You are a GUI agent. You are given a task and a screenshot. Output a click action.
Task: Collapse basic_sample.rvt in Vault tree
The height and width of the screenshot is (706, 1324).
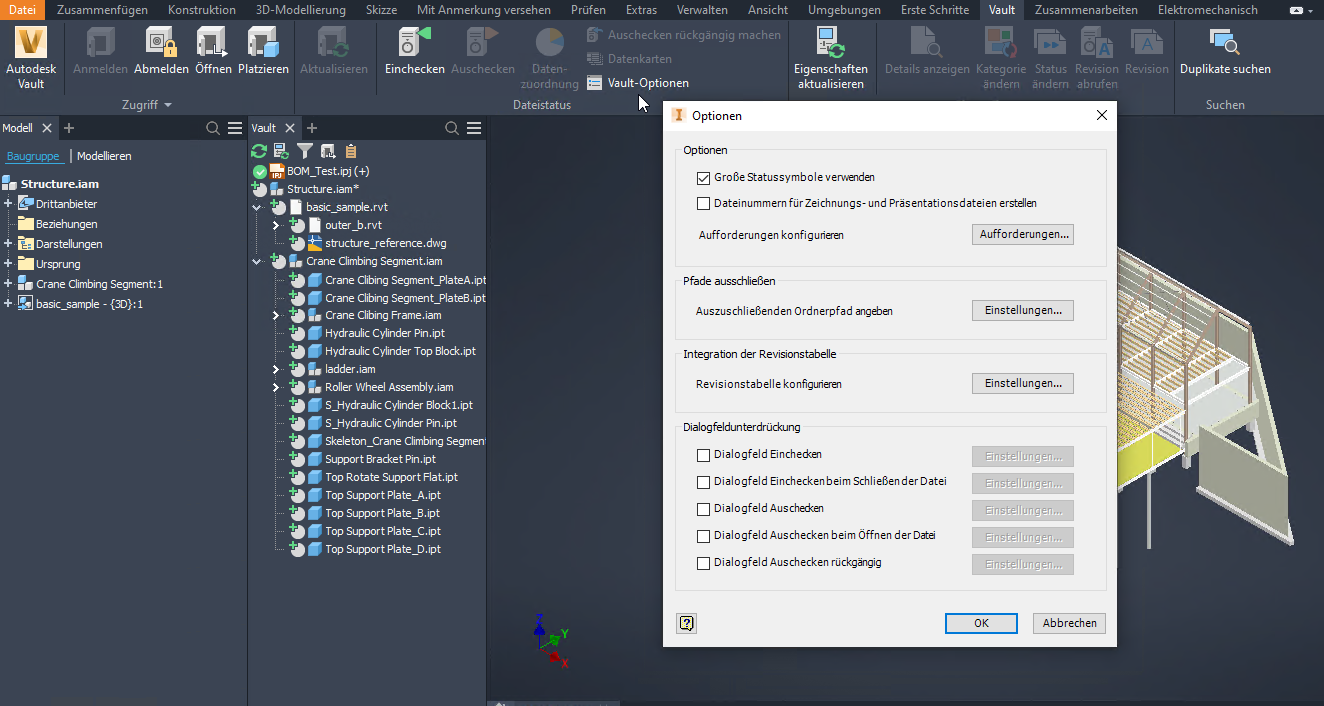pos(257,207)
